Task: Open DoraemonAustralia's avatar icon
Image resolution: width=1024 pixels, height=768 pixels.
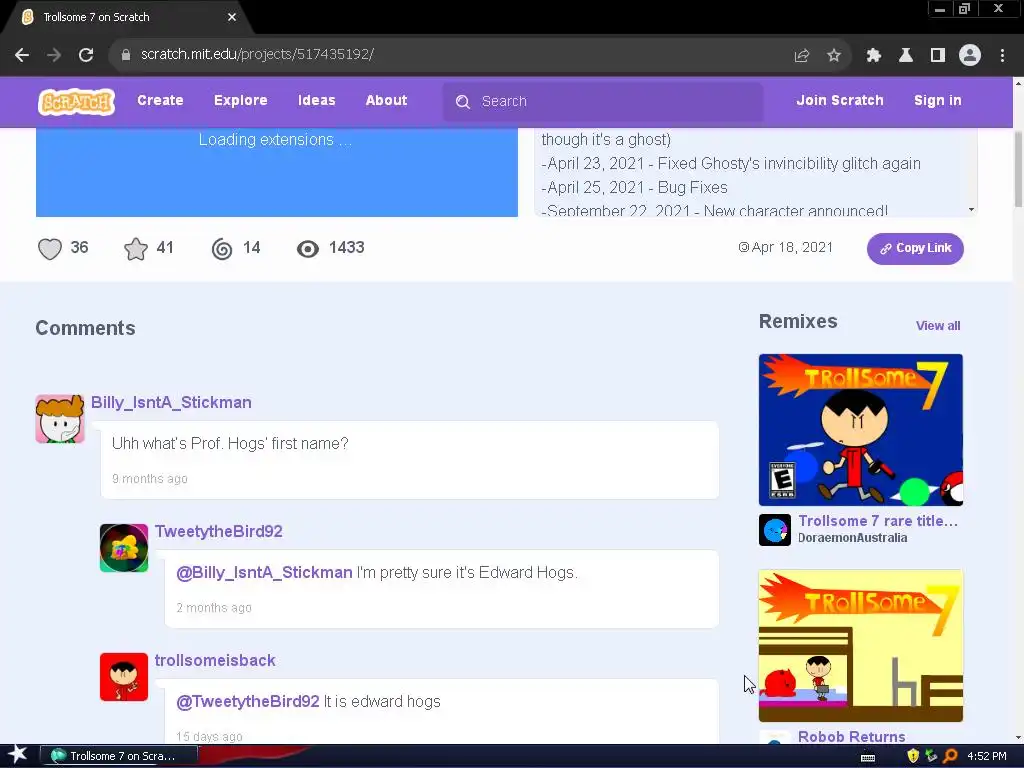Action: (x=775, y=530)
